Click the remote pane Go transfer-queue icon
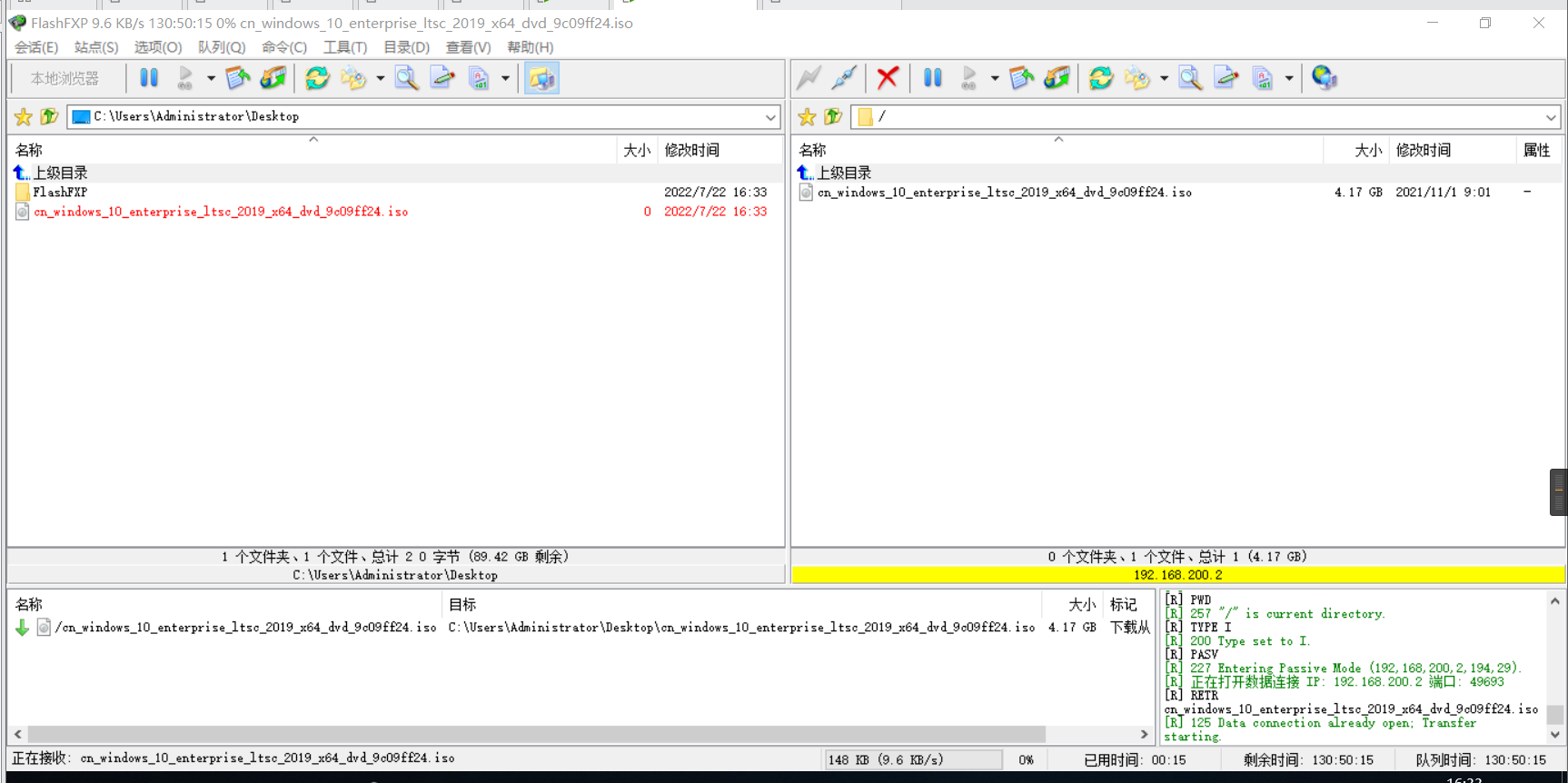Screen dimensions: 1568x783 [968, 78]
